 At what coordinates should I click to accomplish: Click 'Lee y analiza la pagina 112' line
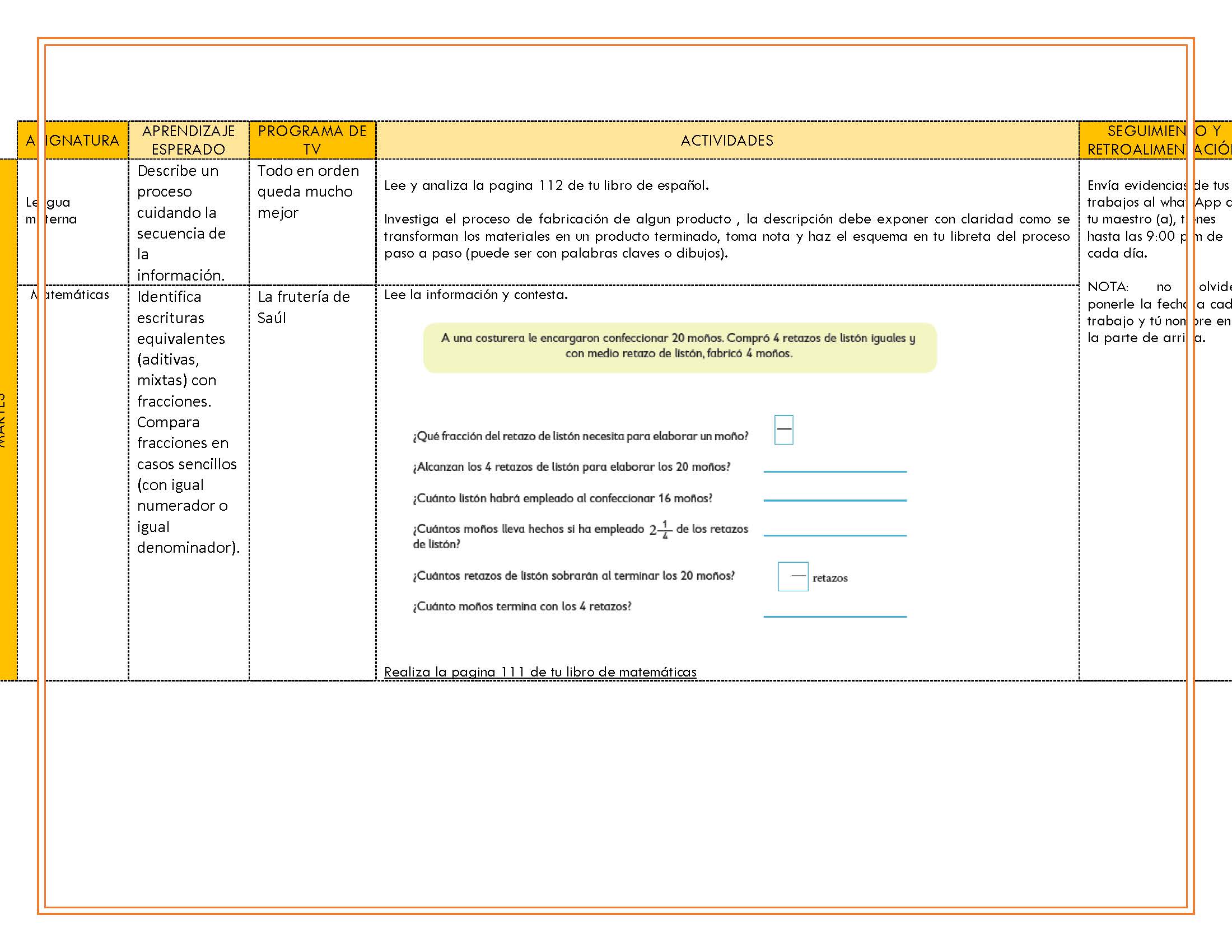click(x=546, y=185)
